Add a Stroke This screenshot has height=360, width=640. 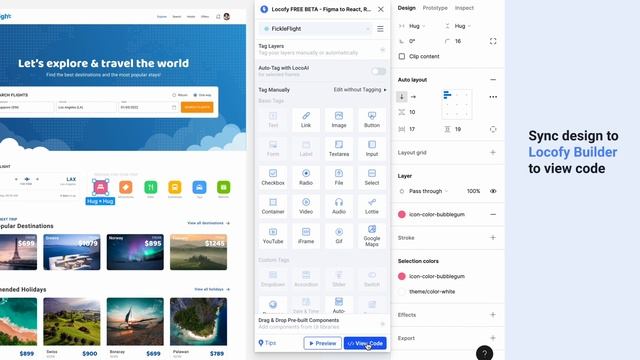pos(493,238)
